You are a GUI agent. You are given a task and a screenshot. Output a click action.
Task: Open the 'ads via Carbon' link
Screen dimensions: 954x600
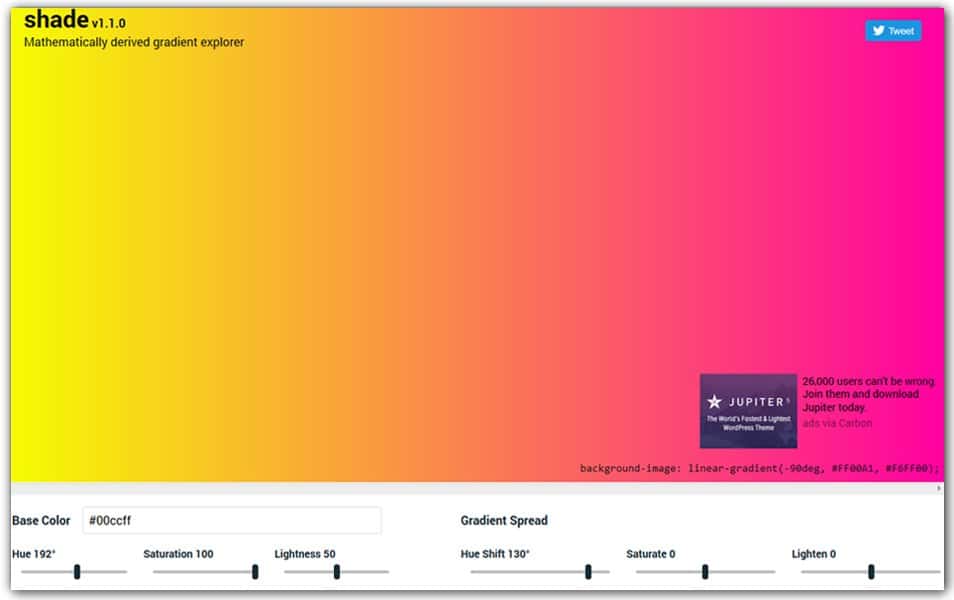click(839, 422)
